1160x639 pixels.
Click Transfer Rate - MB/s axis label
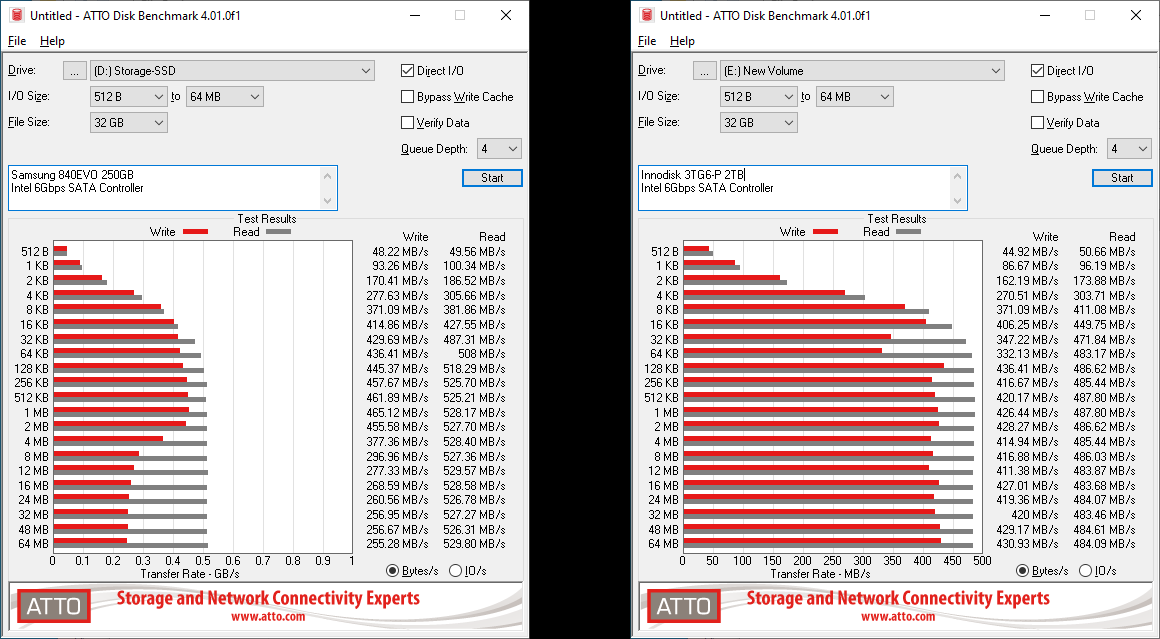(820, 574)
